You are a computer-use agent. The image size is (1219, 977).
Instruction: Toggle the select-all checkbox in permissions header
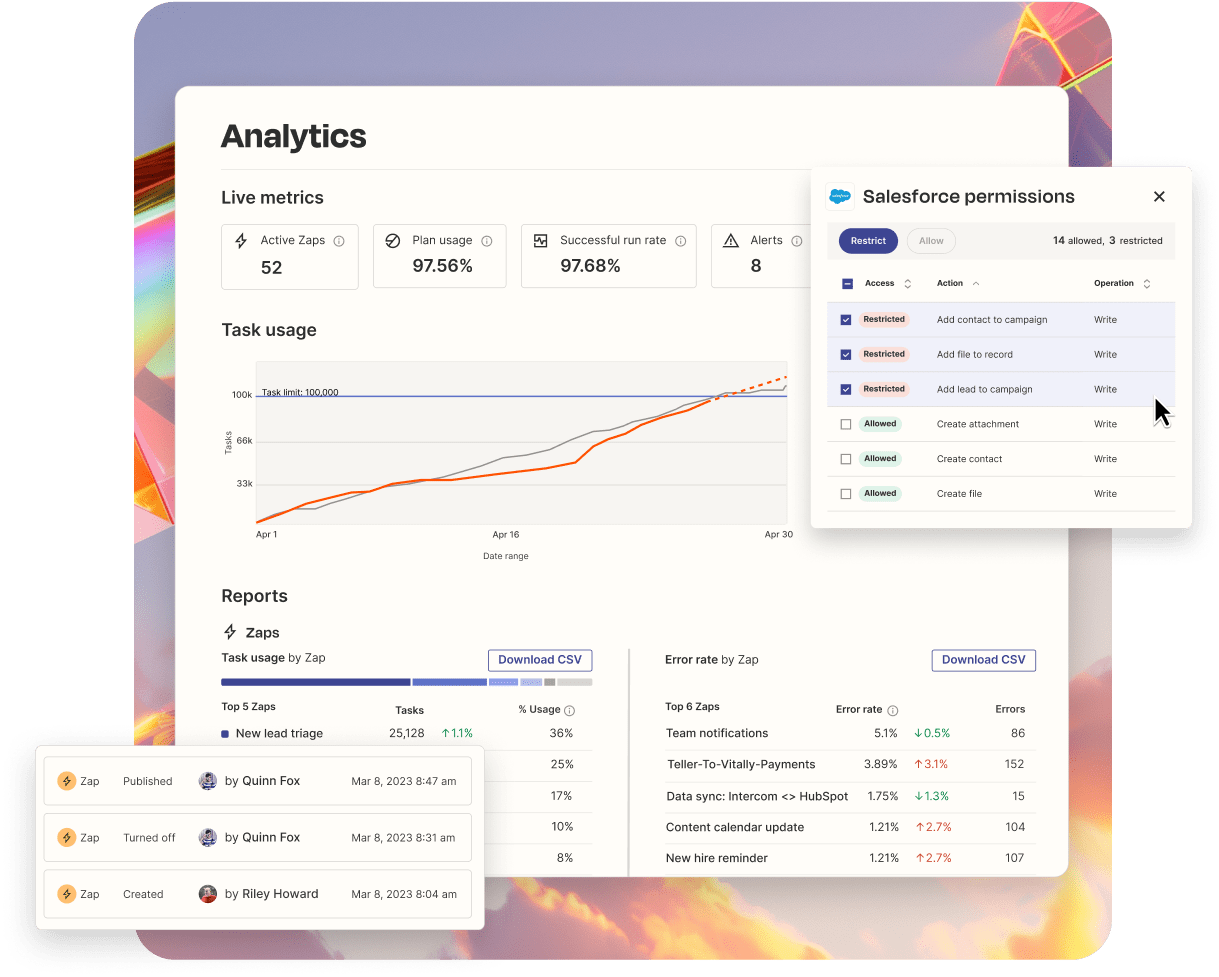click(x=847, y=284)
